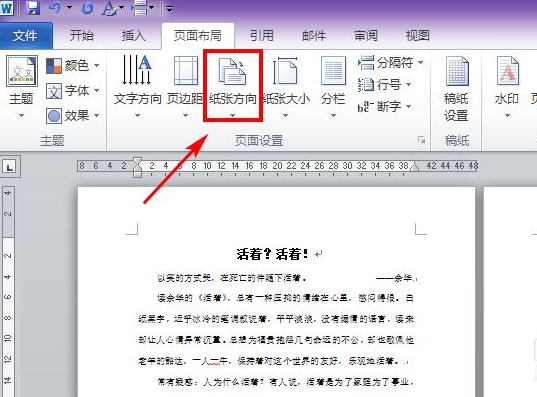Expand the 文字方向 dropdown arrow
The image size is (537, 397).
[137, 115]
